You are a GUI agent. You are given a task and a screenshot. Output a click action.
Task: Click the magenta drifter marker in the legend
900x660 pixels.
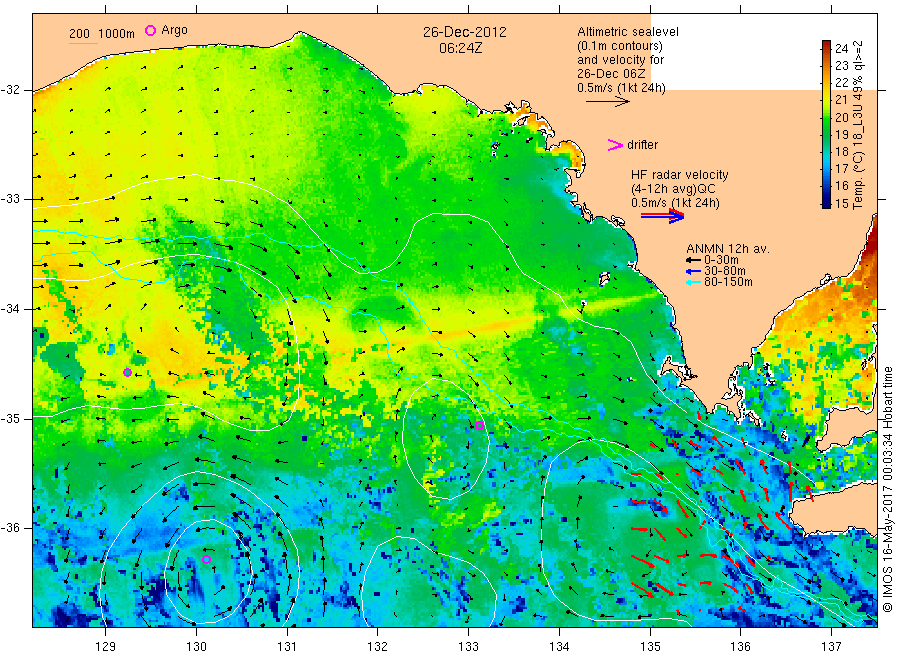(615, 145)
